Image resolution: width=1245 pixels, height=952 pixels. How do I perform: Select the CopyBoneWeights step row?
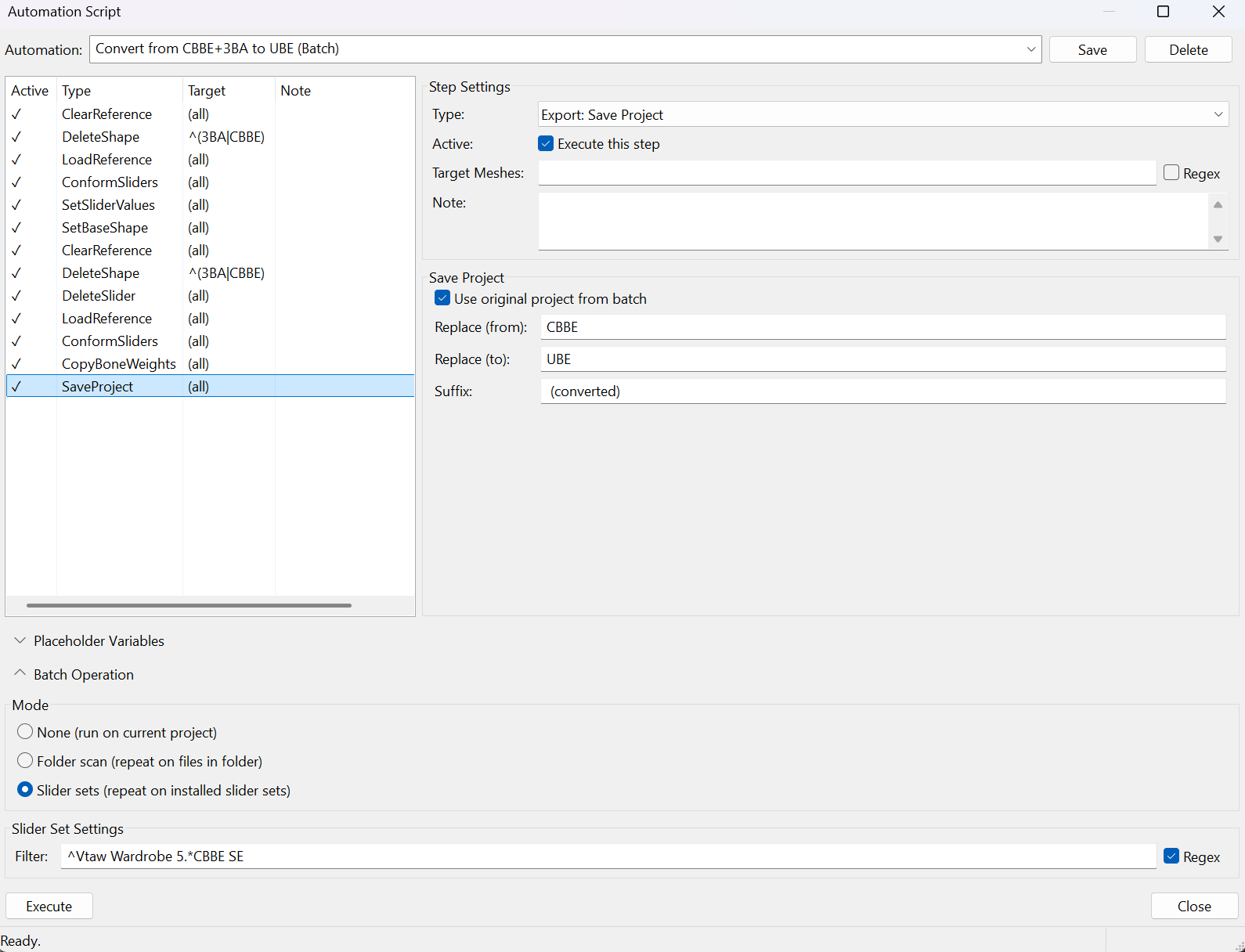tap(210, 364)
